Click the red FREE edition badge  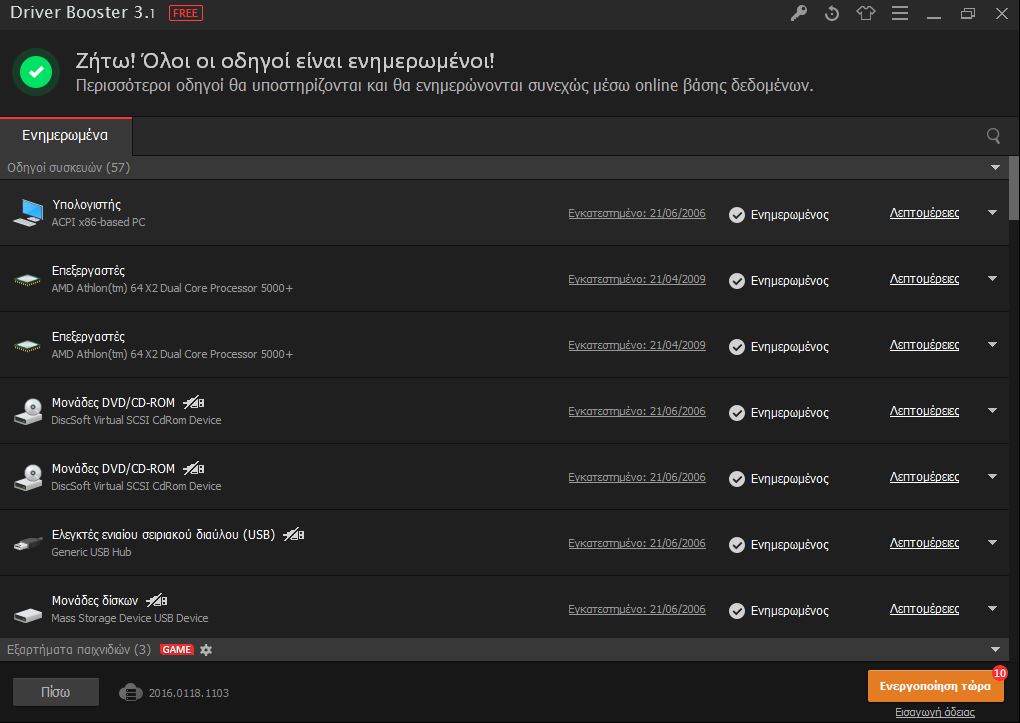click(x=185, y=13)
